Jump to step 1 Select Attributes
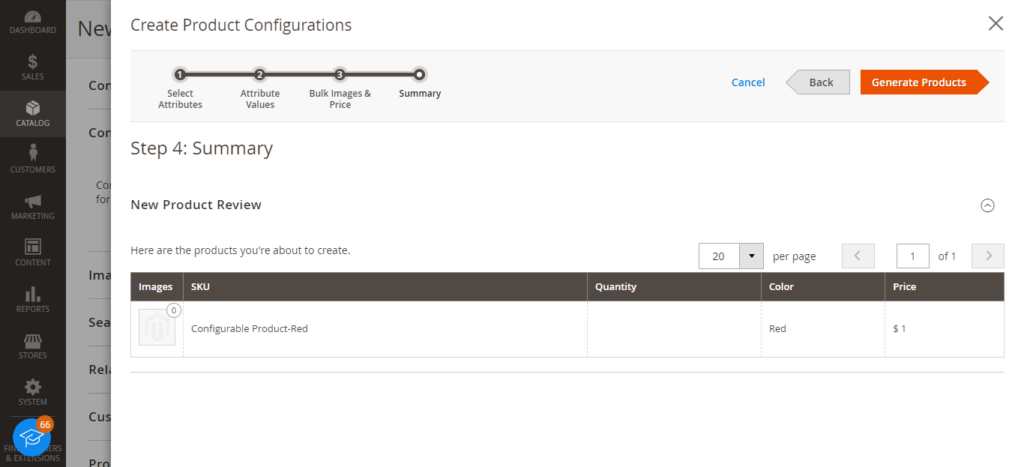The width and height of the screenshot is (1024, 467). pos(180,74)
